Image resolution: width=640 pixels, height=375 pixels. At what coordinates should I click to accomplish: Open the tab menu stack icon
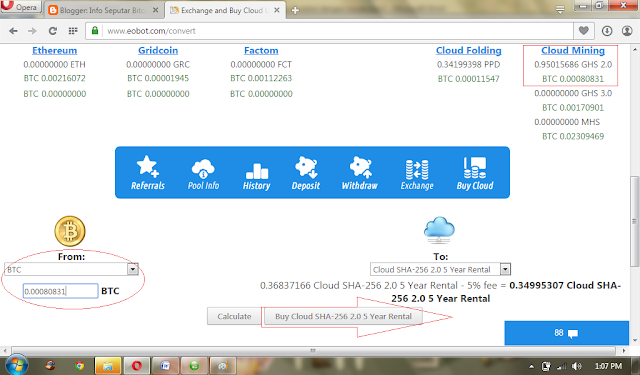(560, 10)
